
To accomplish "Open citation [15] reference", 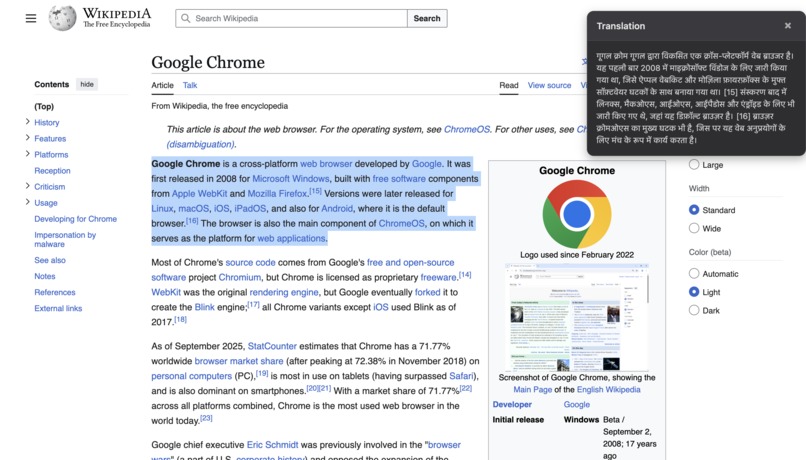I will point(315,191).
